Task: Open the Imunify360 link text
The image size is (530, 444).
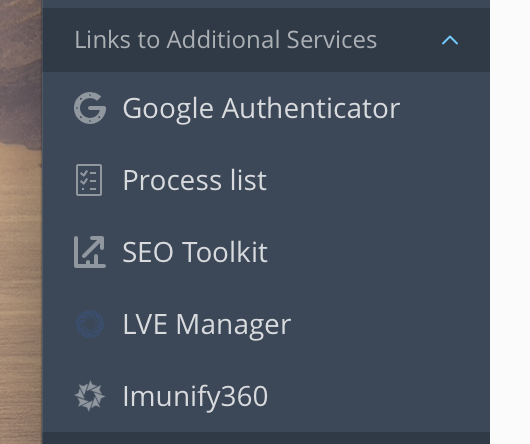Action: coord(195,397)
